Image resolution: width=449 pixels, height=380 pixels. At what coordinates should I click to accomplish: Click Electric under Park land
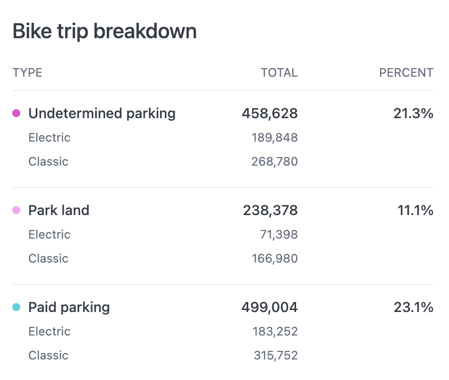pyautogui.click(x=49, y=235)
